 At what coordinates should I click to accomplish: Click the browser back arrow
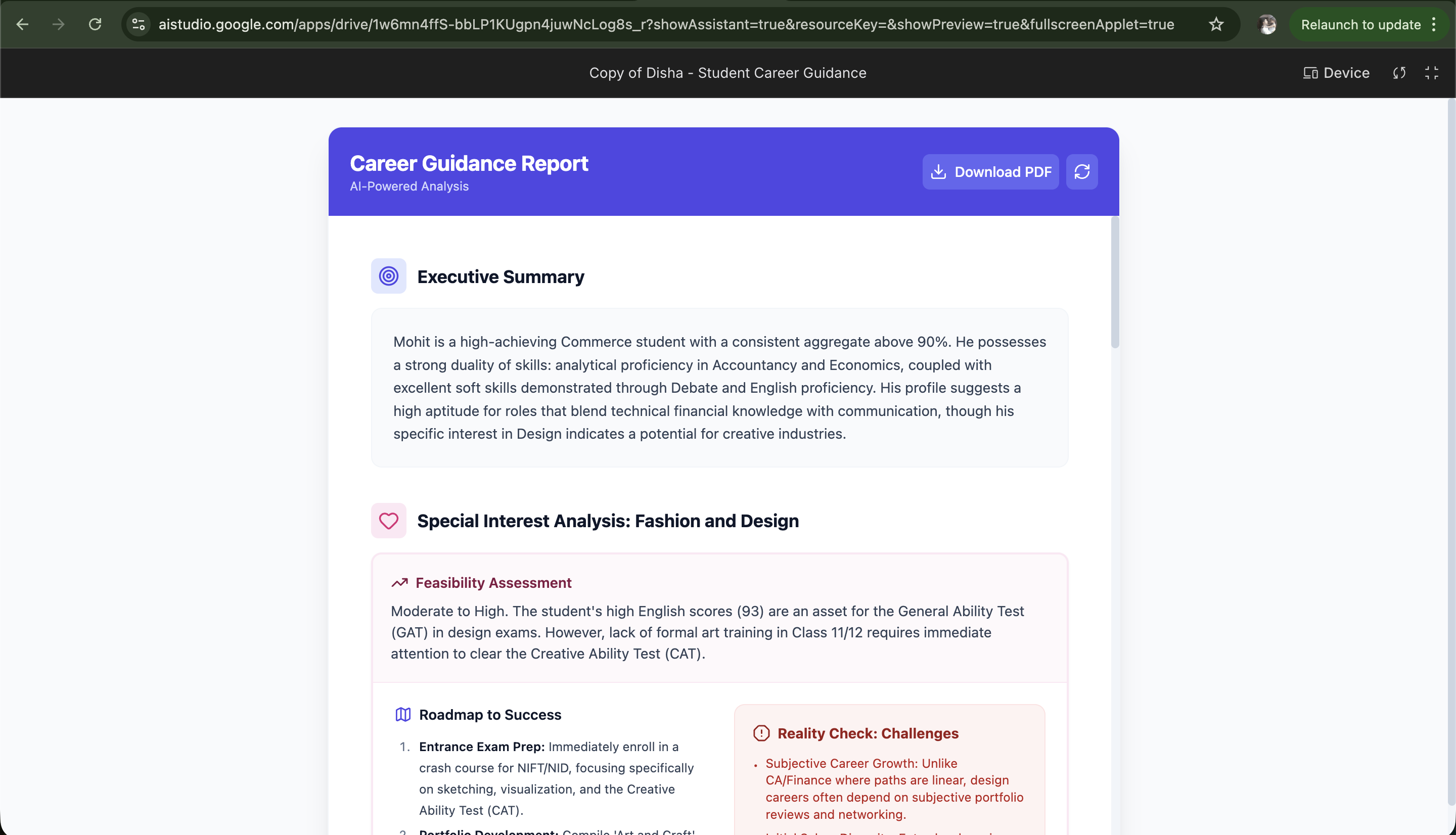(22, 25)
